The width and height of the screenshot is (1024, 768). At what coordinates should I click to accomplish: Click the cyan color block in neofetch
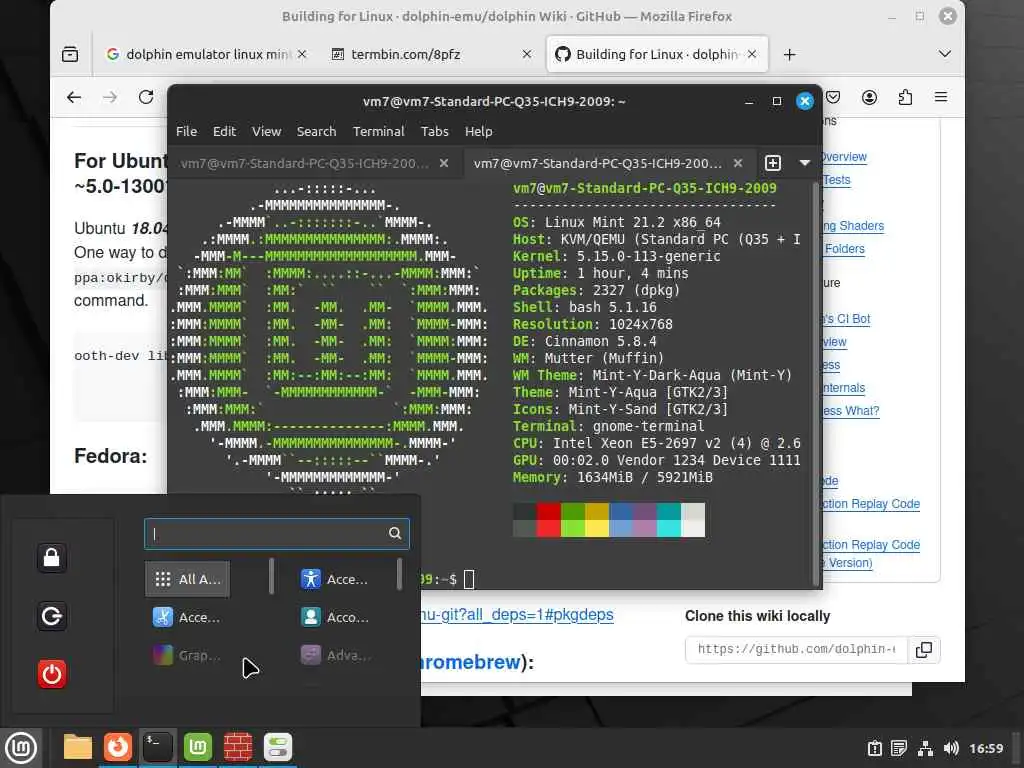(669, 520)
